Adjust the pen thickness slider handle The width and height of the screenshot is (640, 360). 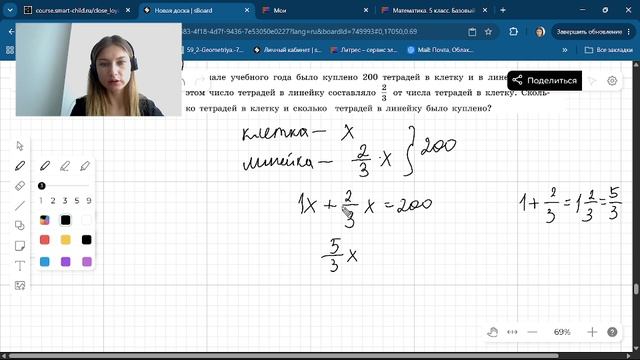42,186
